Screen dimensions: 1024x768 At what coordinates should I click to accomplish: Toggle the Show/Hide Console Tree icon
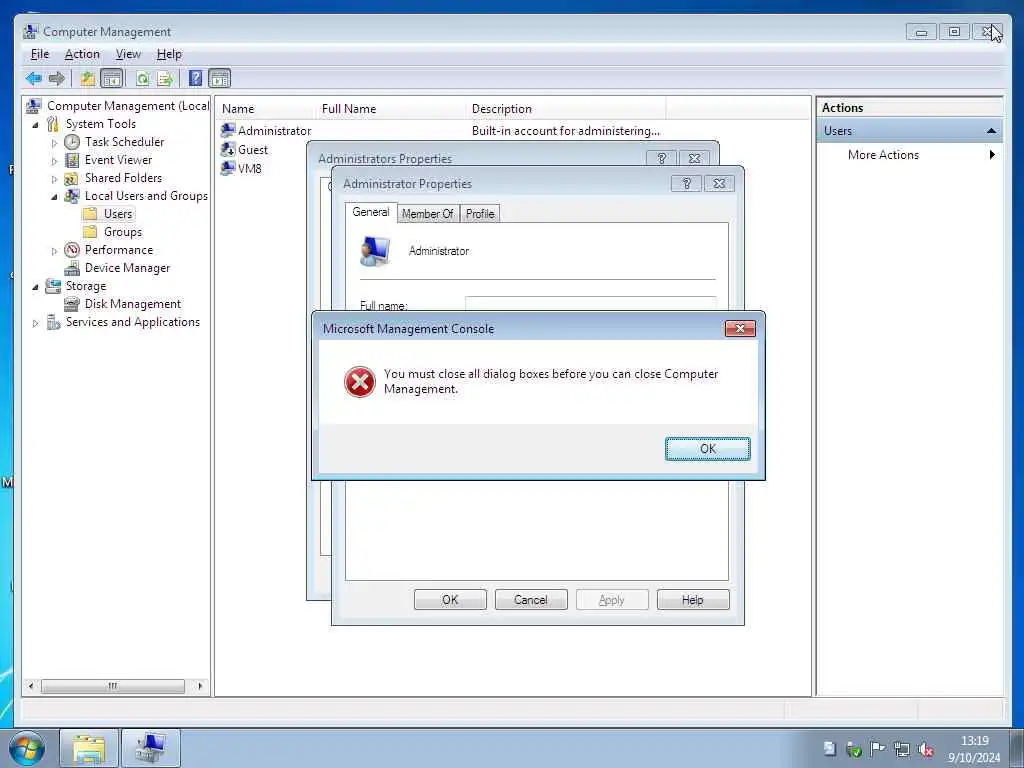pyautogui.click(x=112, y=79)
